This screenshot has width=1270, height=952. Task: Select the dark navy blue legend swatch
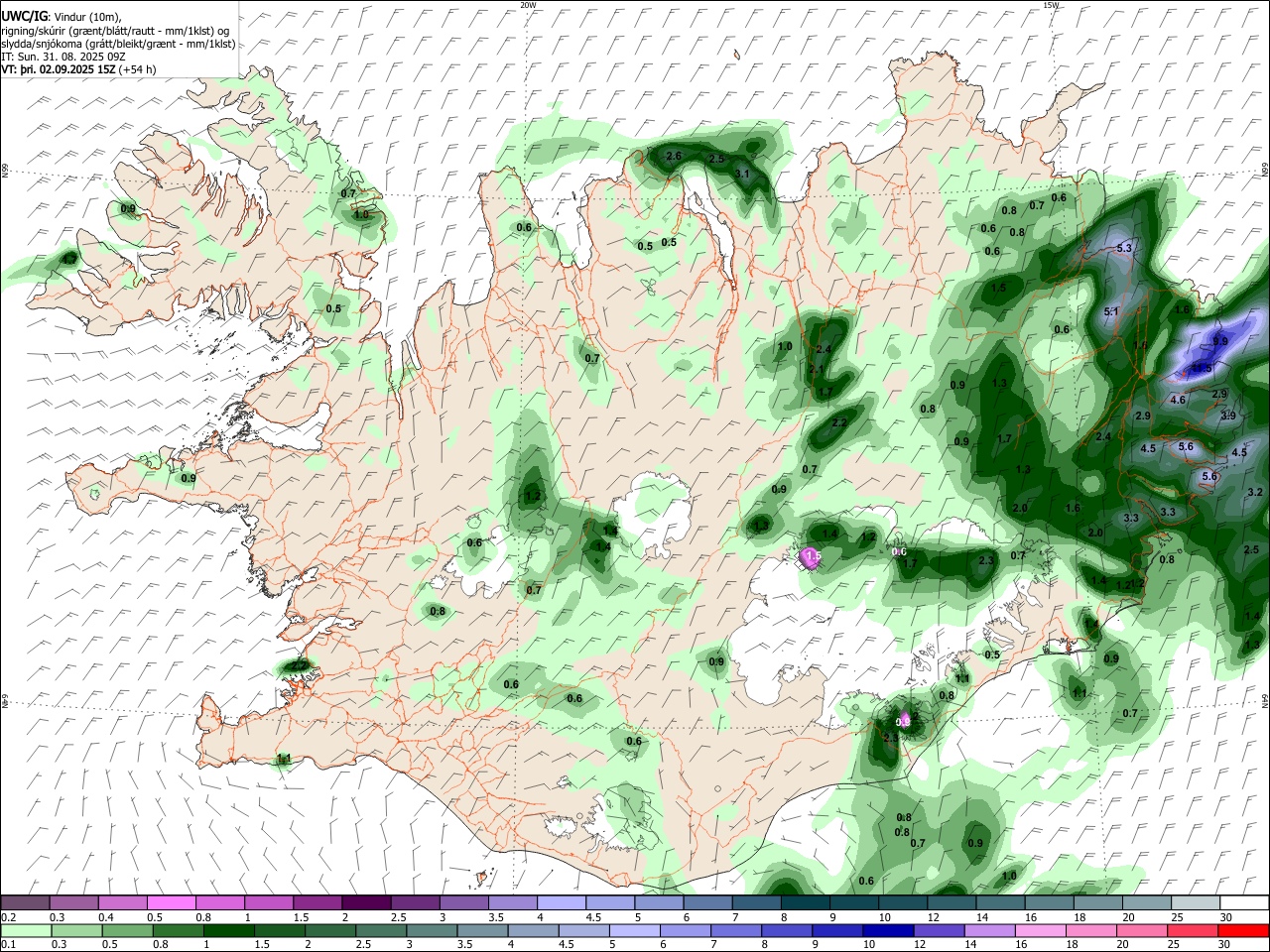(887, 930)
